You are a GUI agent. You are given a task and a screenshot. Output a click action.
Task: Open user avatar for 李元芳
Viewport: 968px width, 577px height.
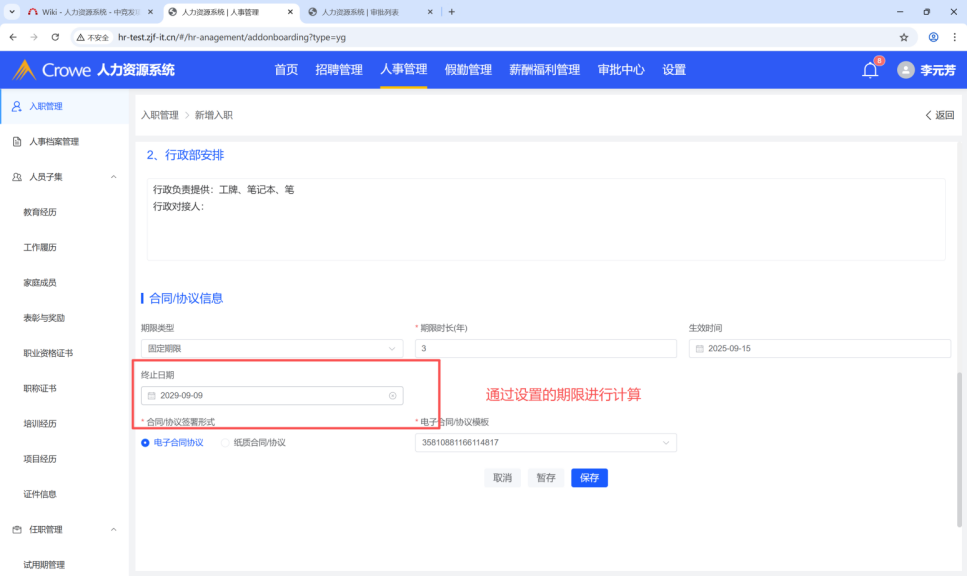(906, 70)
